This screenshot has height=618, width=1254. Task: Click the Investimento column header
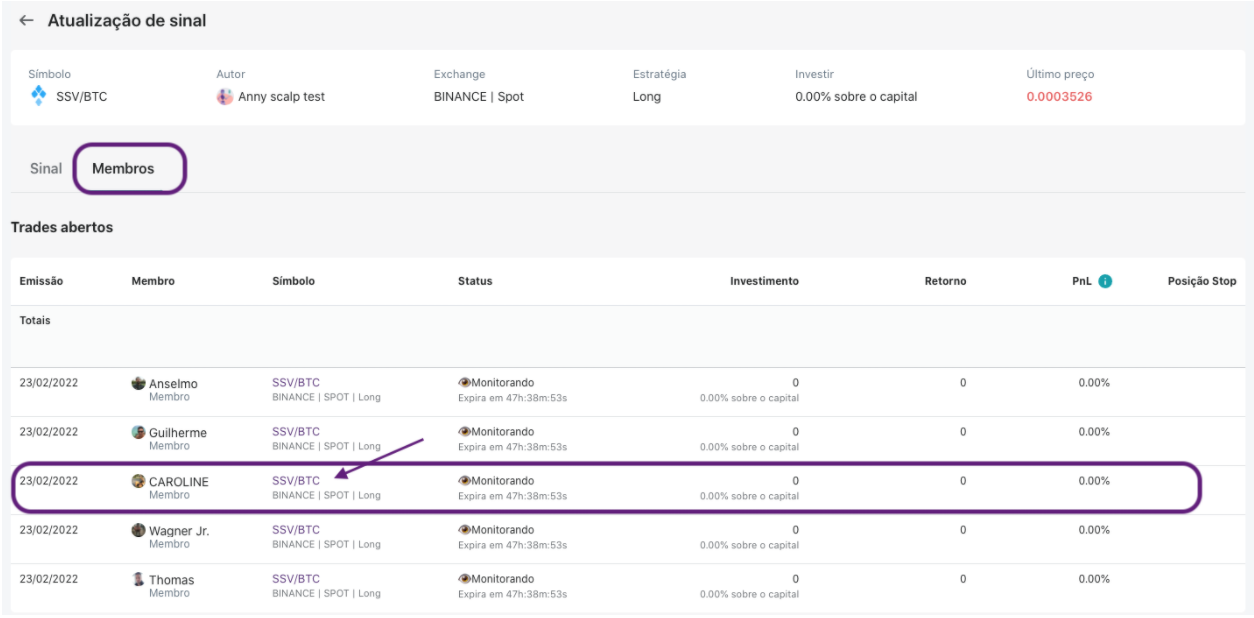(764, 281)
